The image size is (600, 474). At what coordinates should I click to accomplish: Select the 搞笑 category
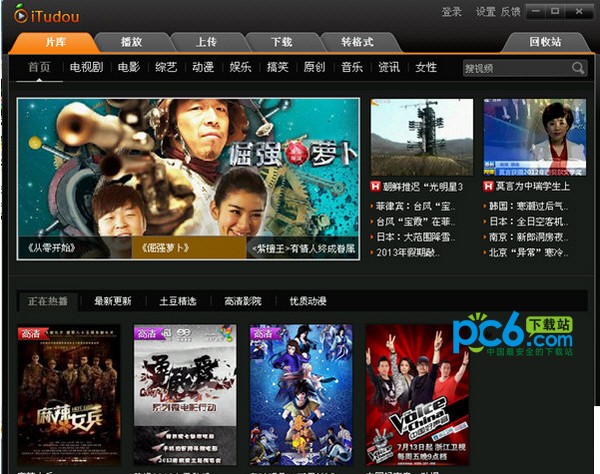click(x=277, y=67)
